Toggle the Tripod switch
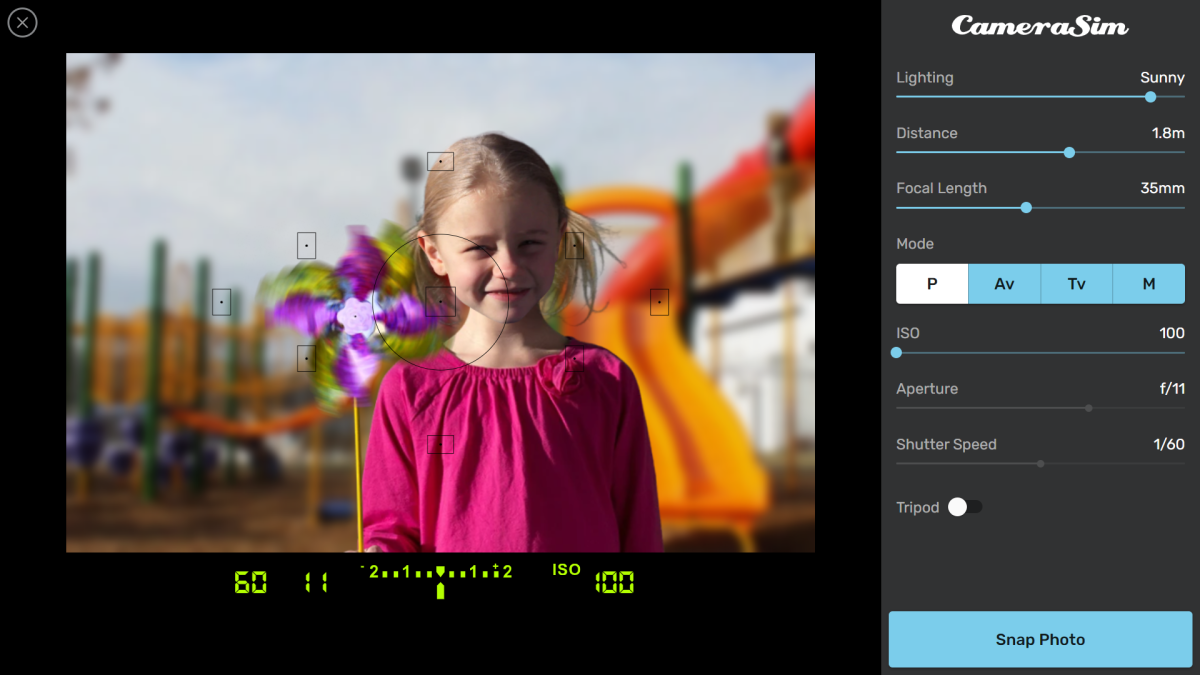This screenshot has height=675, width=1200. point(965,507)
